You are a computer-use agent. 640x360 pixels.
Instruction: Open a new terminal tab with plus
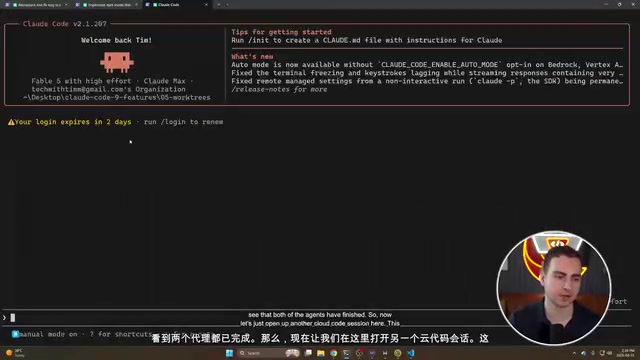click(x=219, y=4)
